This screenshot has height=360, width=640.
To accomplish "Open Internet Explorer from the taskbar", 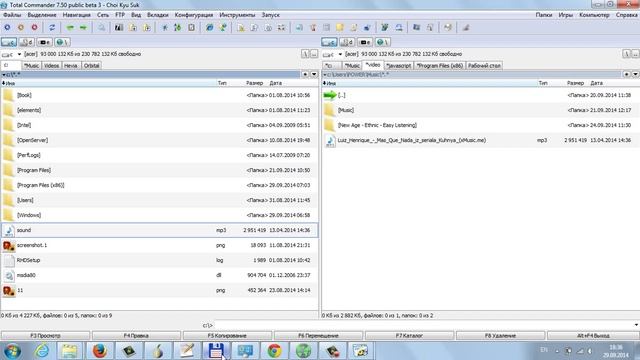I will 41,351.
